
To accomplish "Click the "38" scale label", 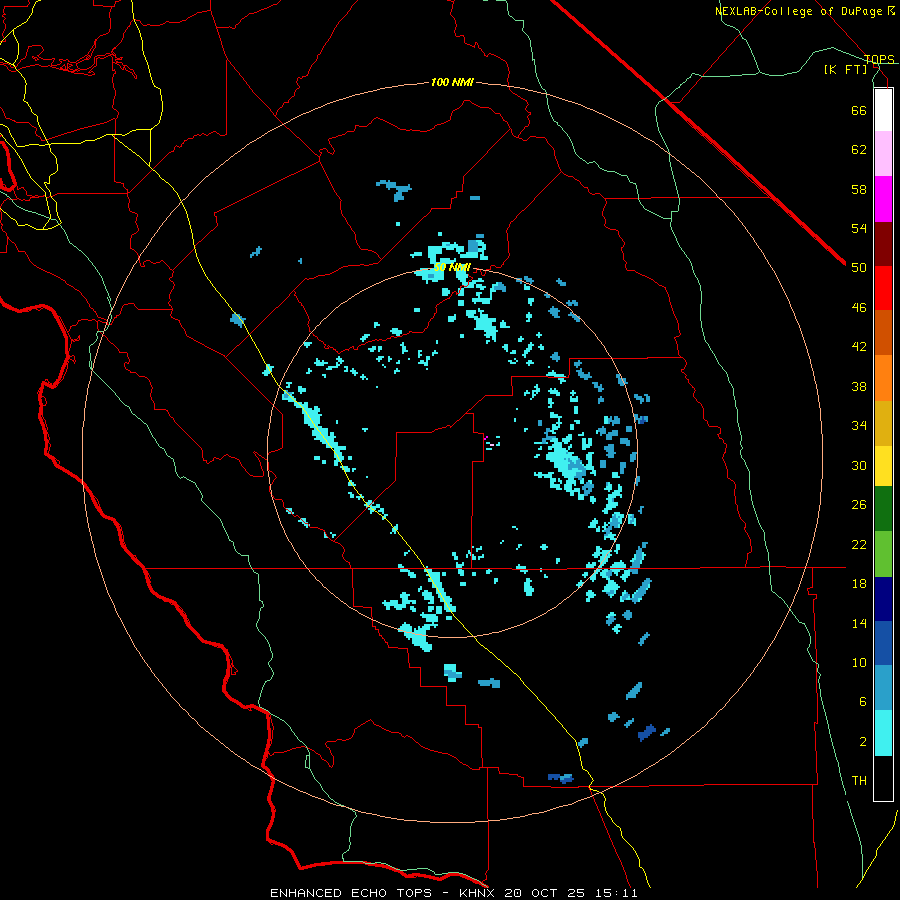I will pos(859,386).
